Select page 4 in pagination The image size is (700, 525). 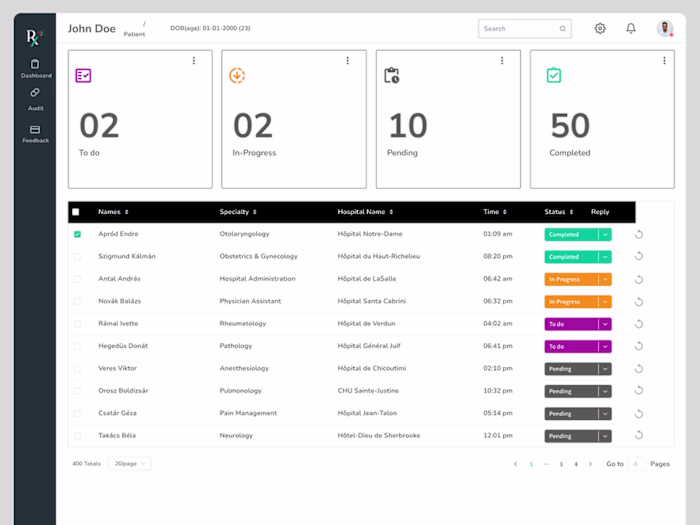pos(576,464)
